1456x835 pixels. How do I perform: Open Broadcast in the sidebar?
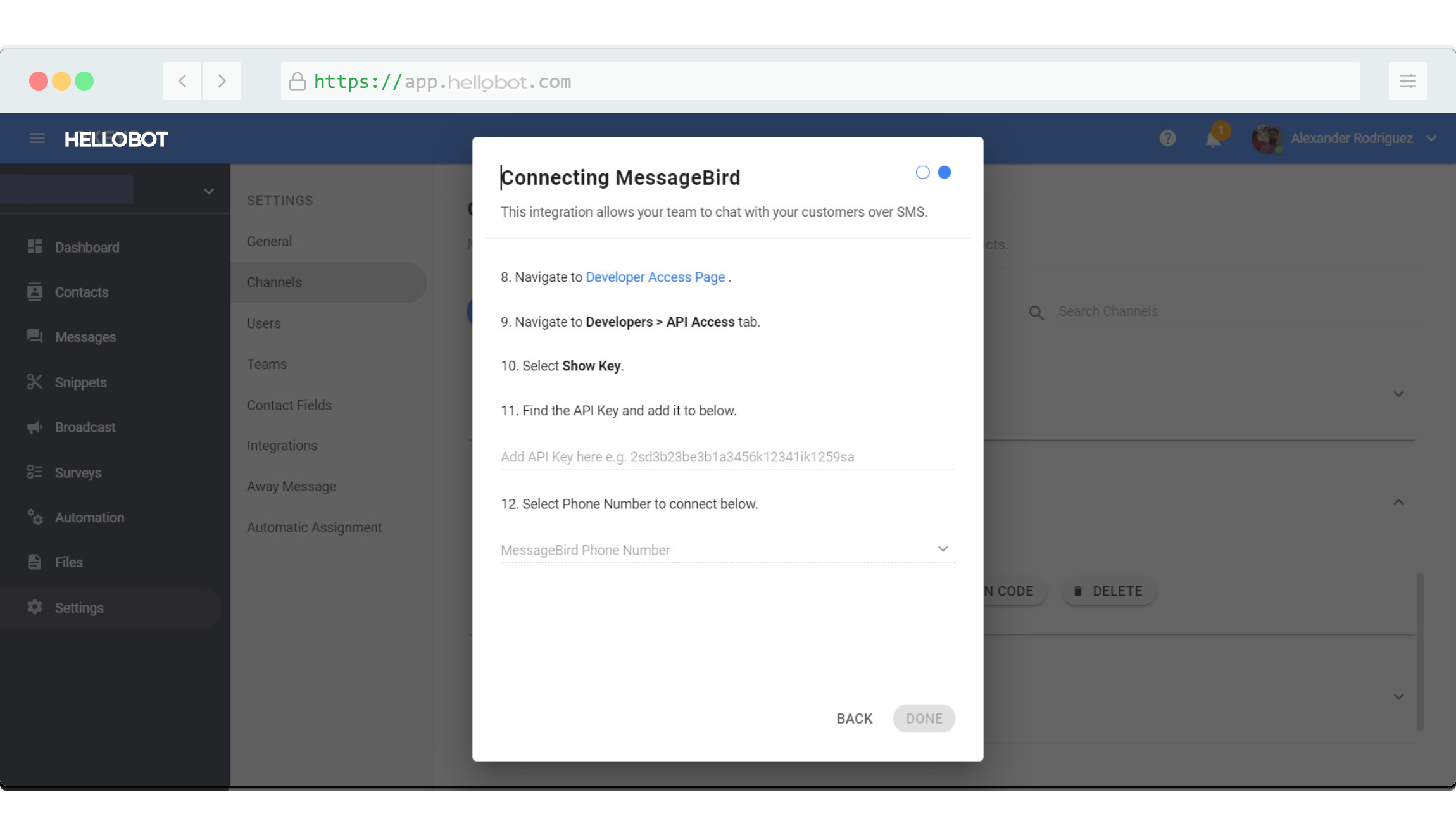pos(85,427)
